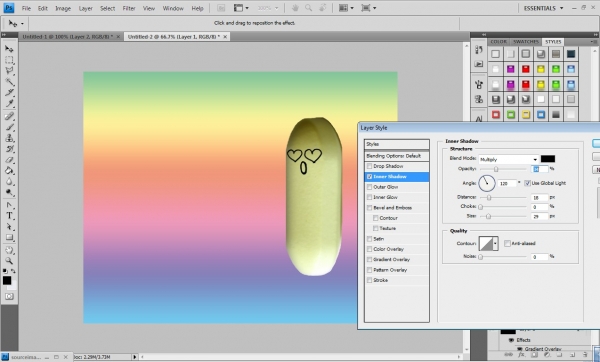Select the Brush tool
This screenshot has width=600, height=362.
9,127
